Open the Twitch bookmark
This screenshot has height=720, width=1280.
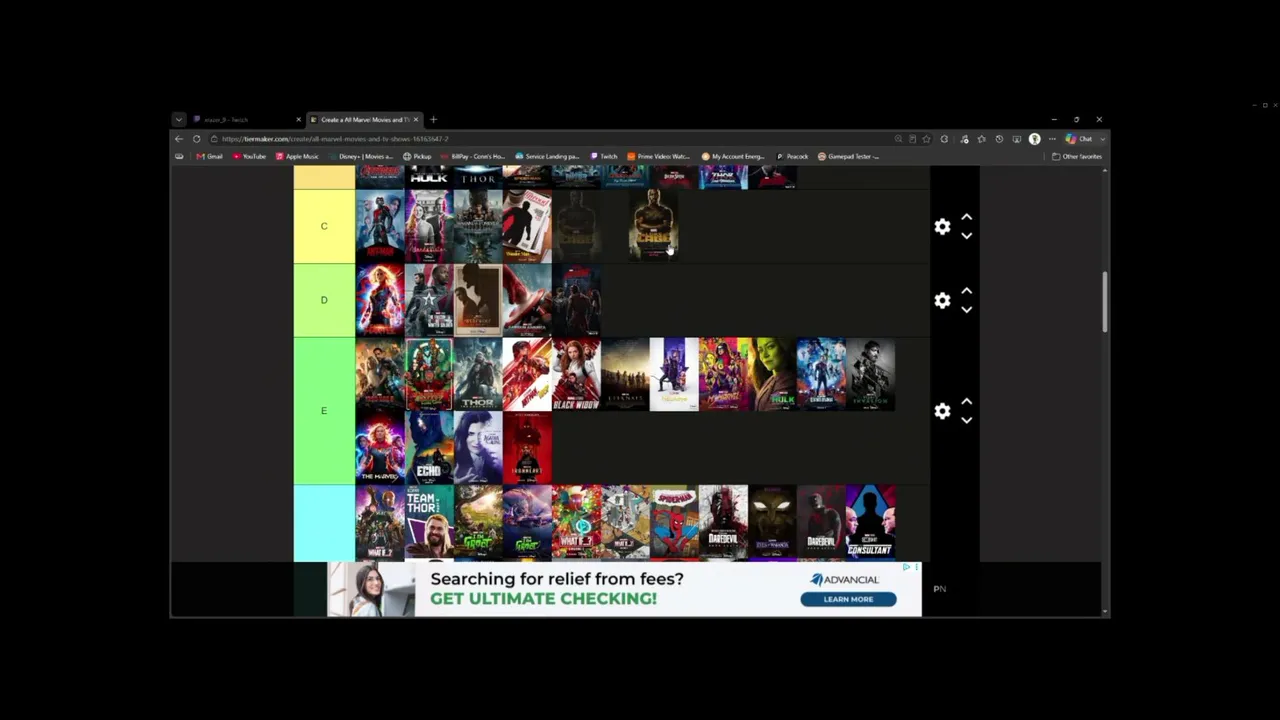(605, 157)
